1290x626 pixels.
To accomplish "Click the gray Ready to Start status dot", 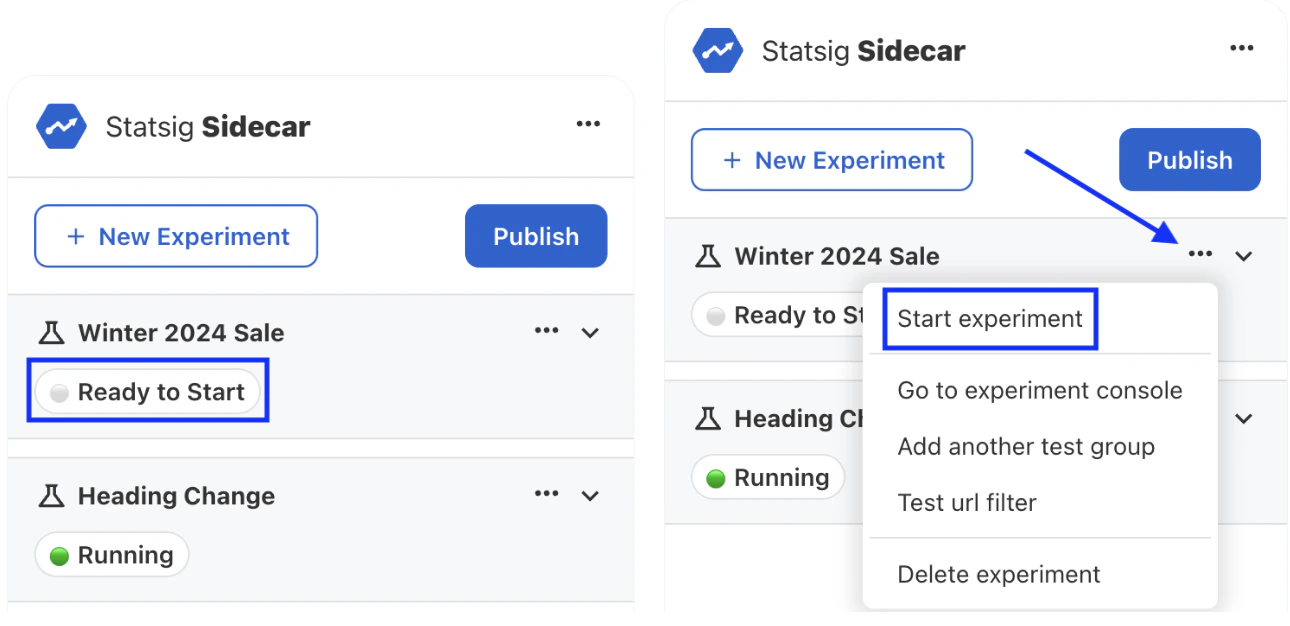I will [58, 392].
